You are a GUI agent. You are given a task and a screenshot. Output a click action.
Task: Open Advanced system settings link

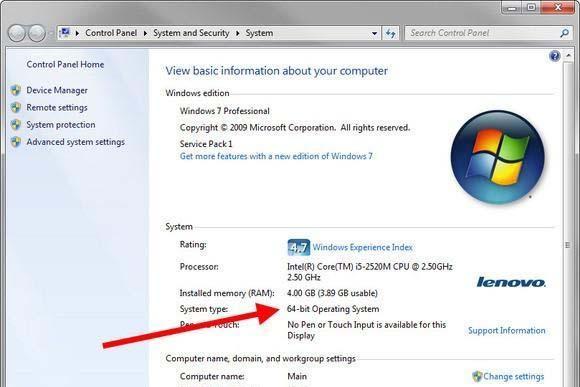75,142
